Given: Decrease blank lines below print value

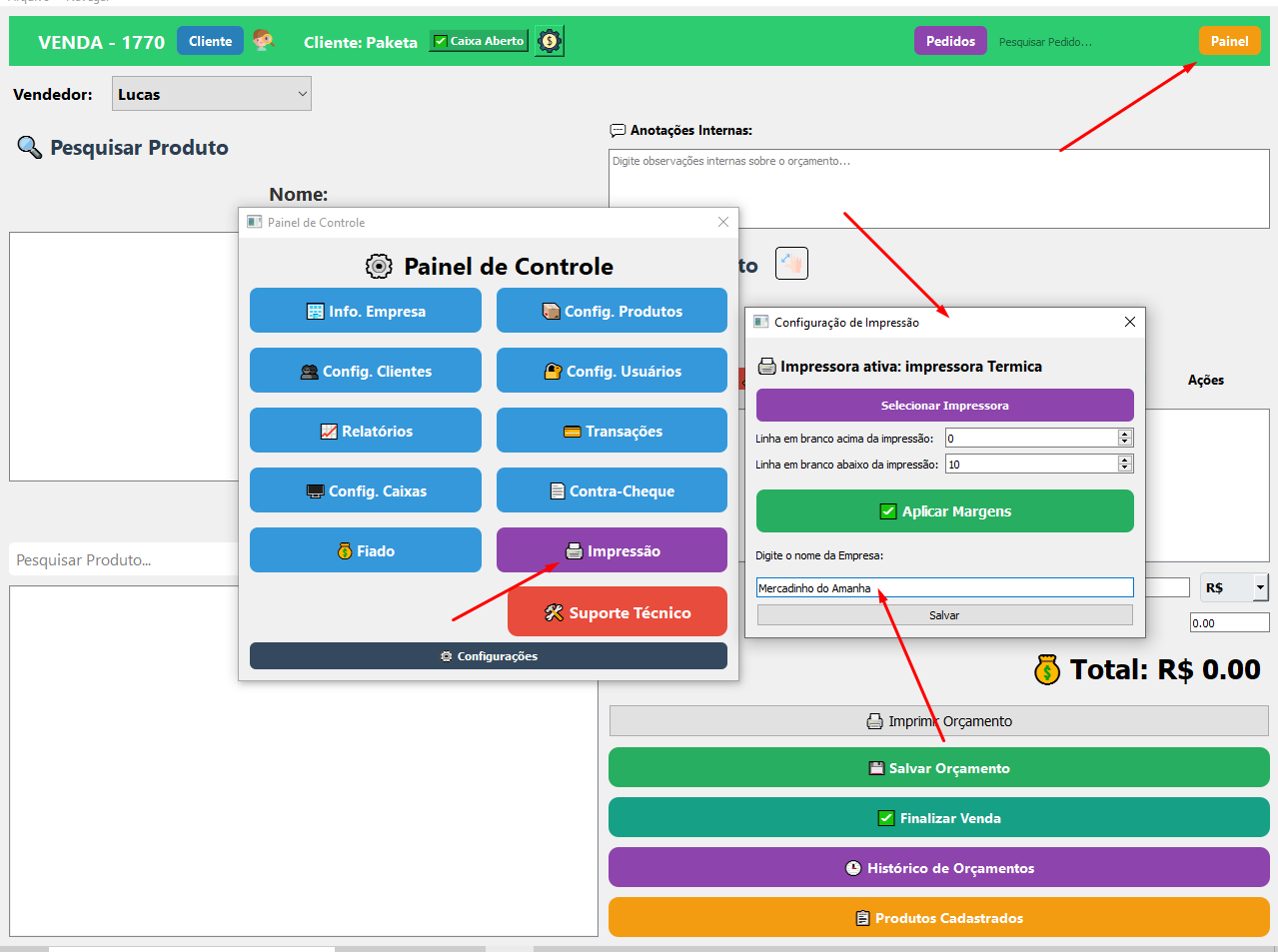Looking at the screenshot, I should coord(1125,469).
